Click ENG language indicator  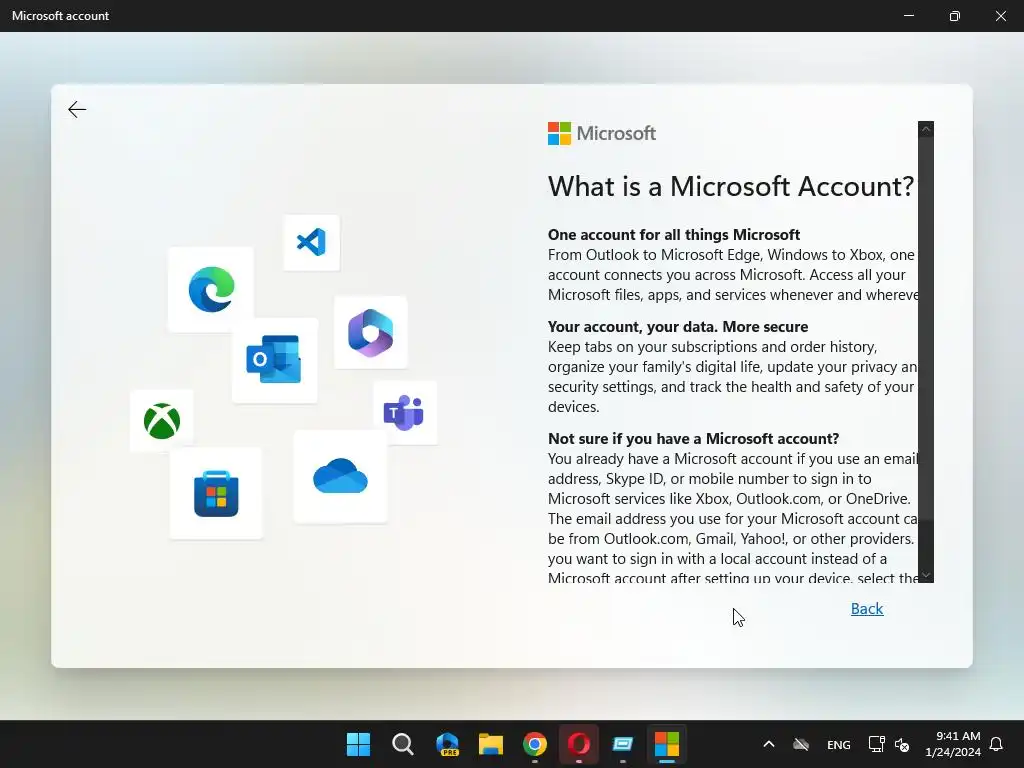pyautogui.click(x=839, y=744)
